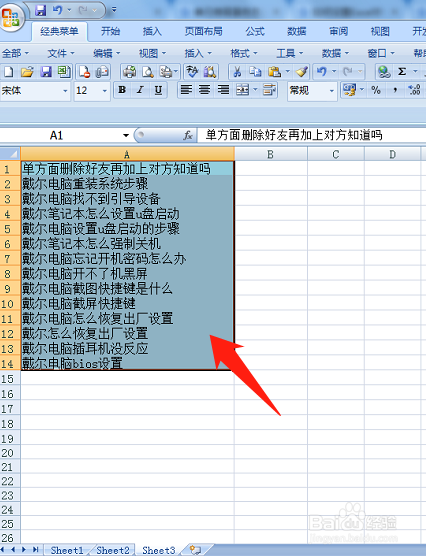
Task: Toggle Align Left
Action: coord(186,90)
